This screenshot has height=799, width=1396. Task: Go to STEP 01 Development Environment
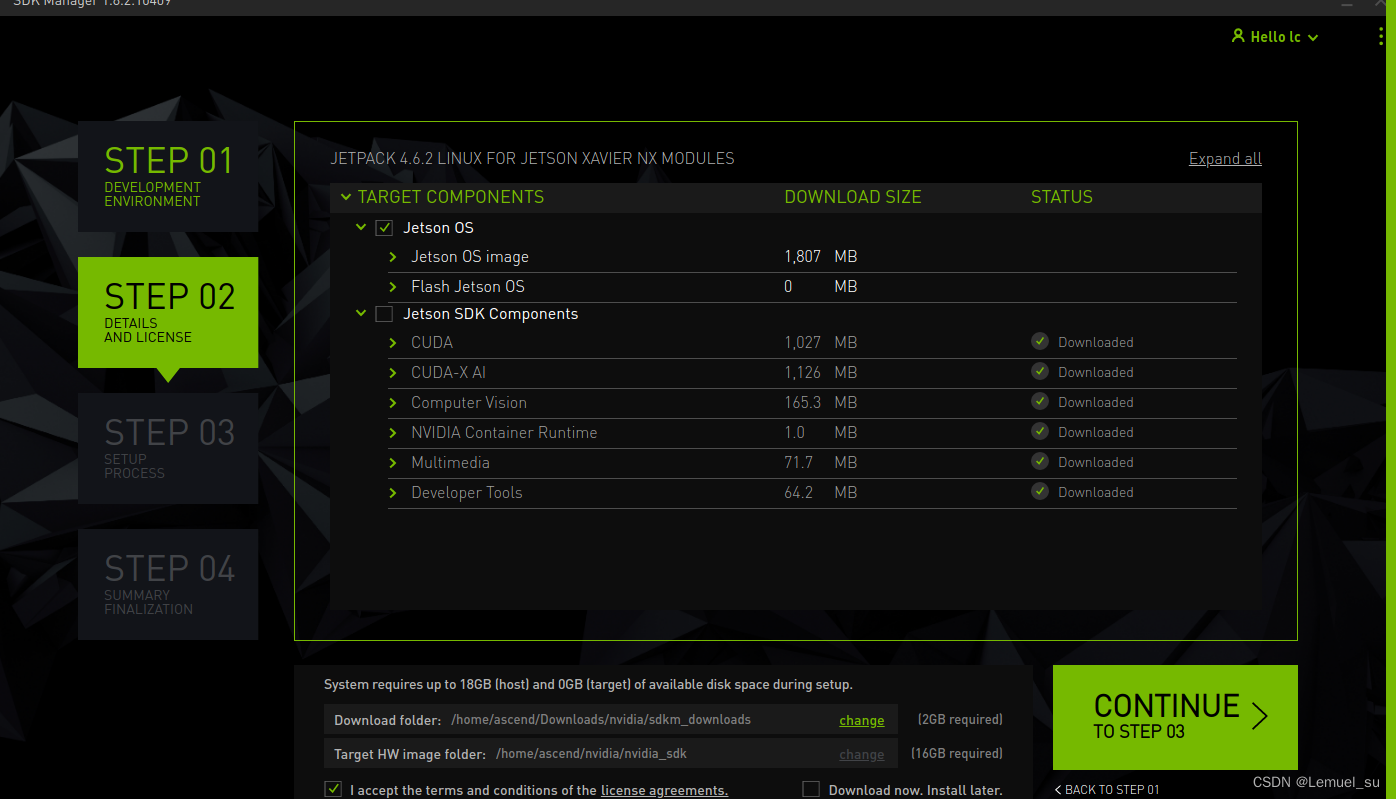pos(168,177)
